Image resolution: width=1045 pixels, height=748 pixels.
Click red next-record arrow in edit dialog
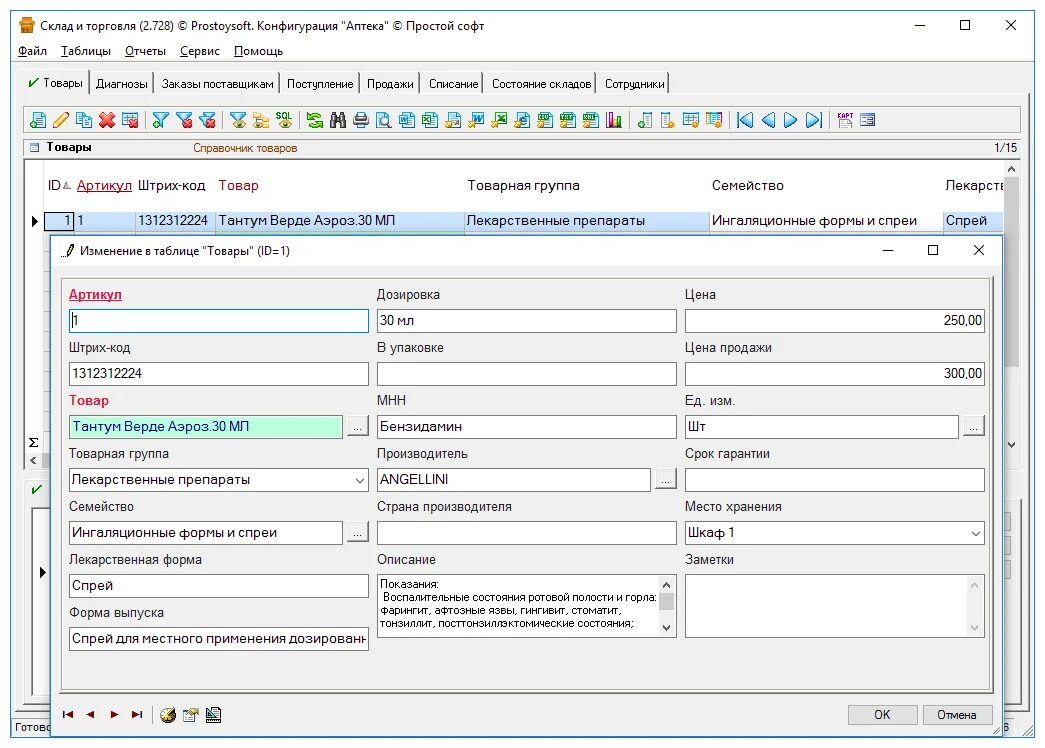(114, 715)
